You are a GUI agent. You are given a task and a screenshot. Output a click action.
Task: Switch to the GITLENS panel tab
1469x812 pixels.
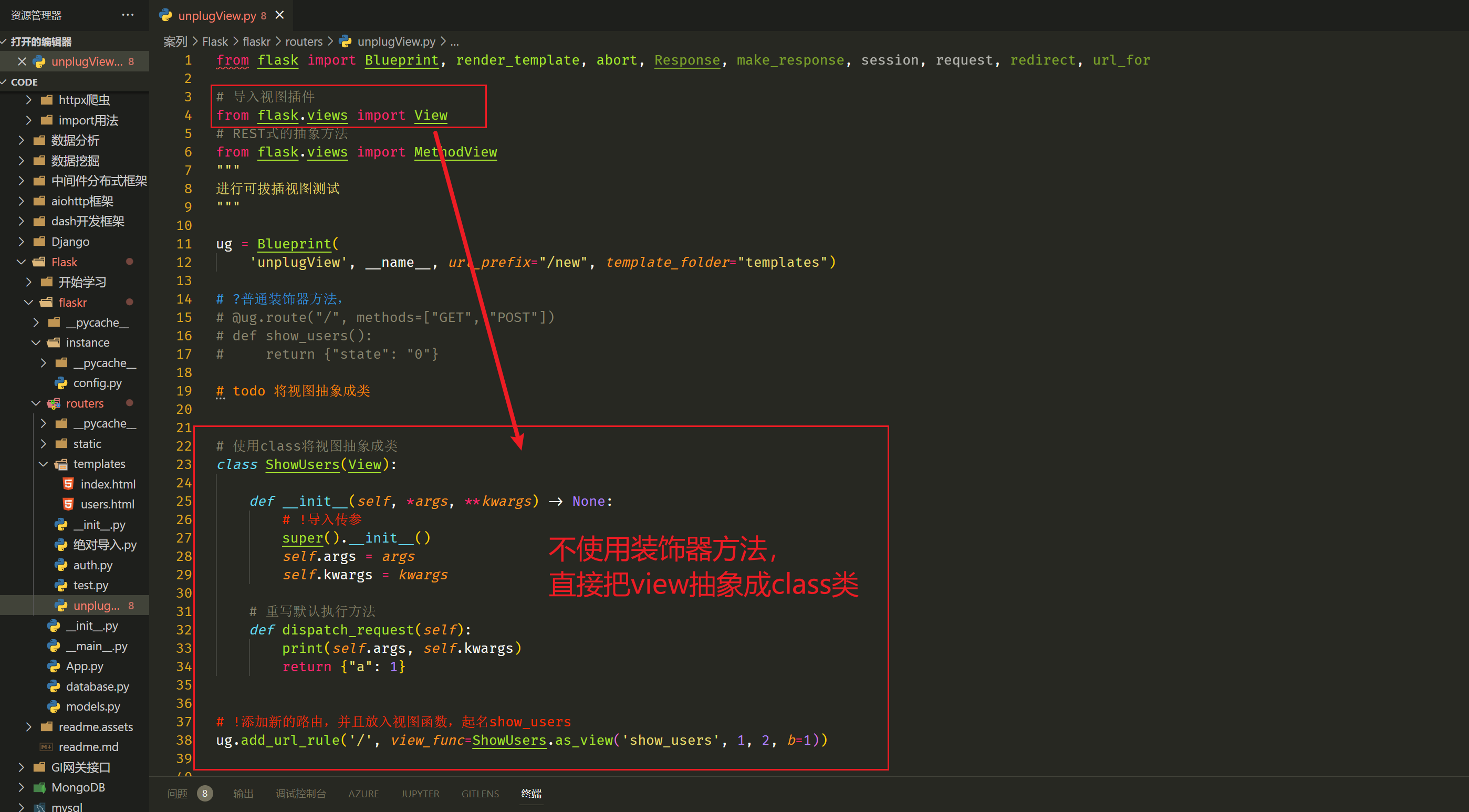pos(480,794)
